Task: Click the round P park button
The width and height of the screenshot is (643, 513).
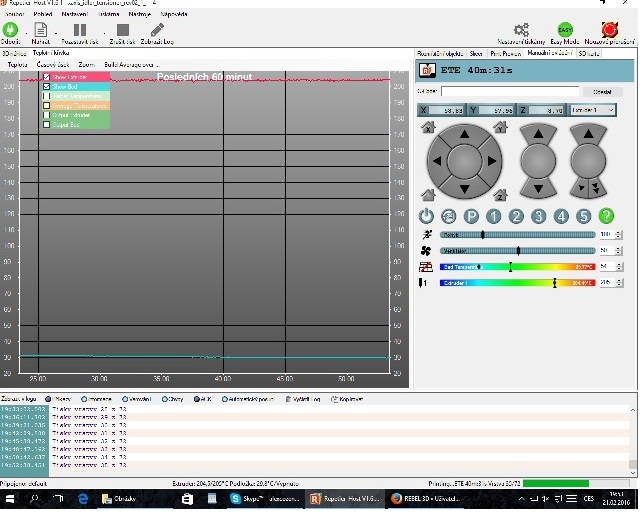Action: pos(471,216)
